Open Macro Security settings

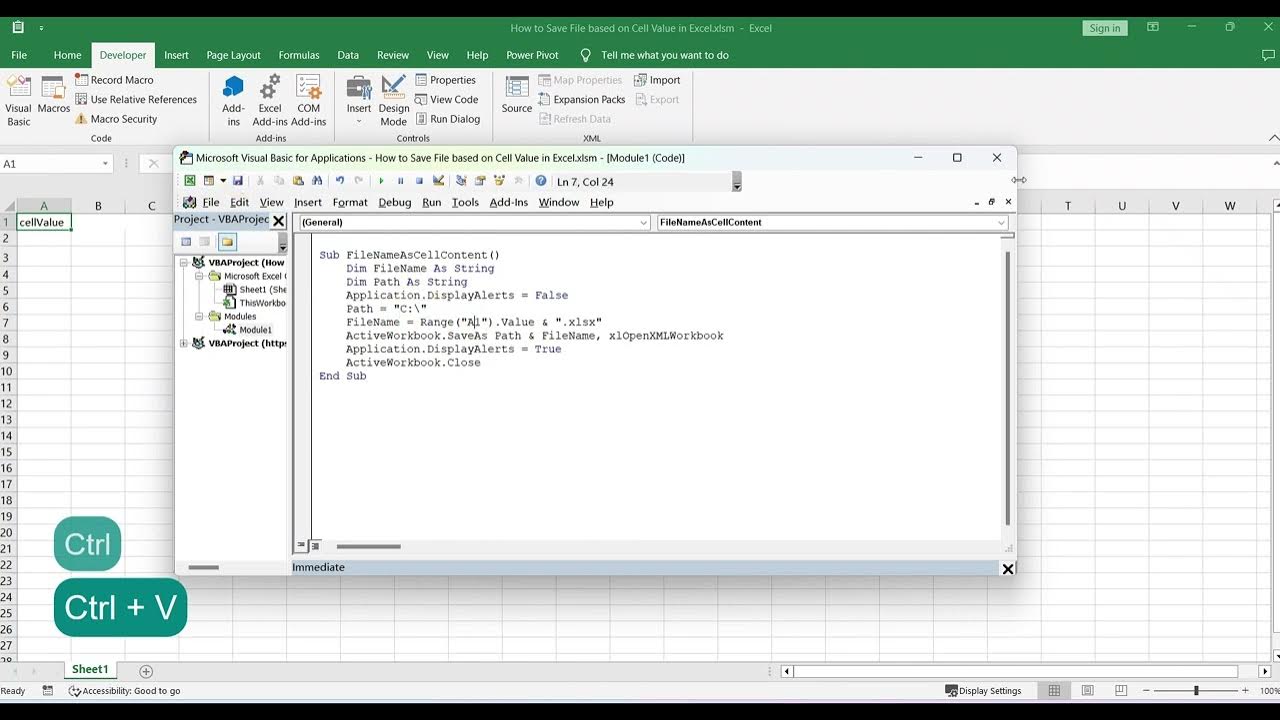click(x=116, y=119)
